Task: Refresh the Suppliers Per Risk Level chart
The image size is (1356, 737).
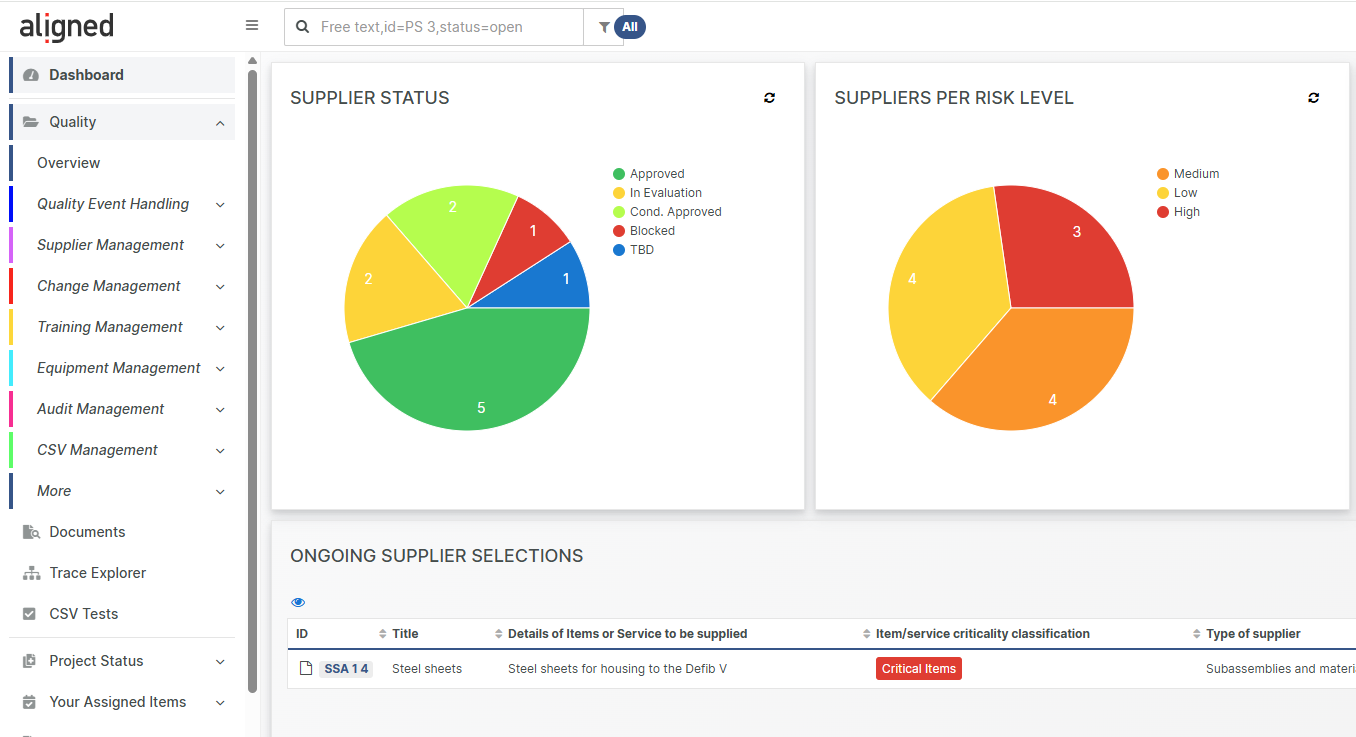Action: [x=1313, y=98]
